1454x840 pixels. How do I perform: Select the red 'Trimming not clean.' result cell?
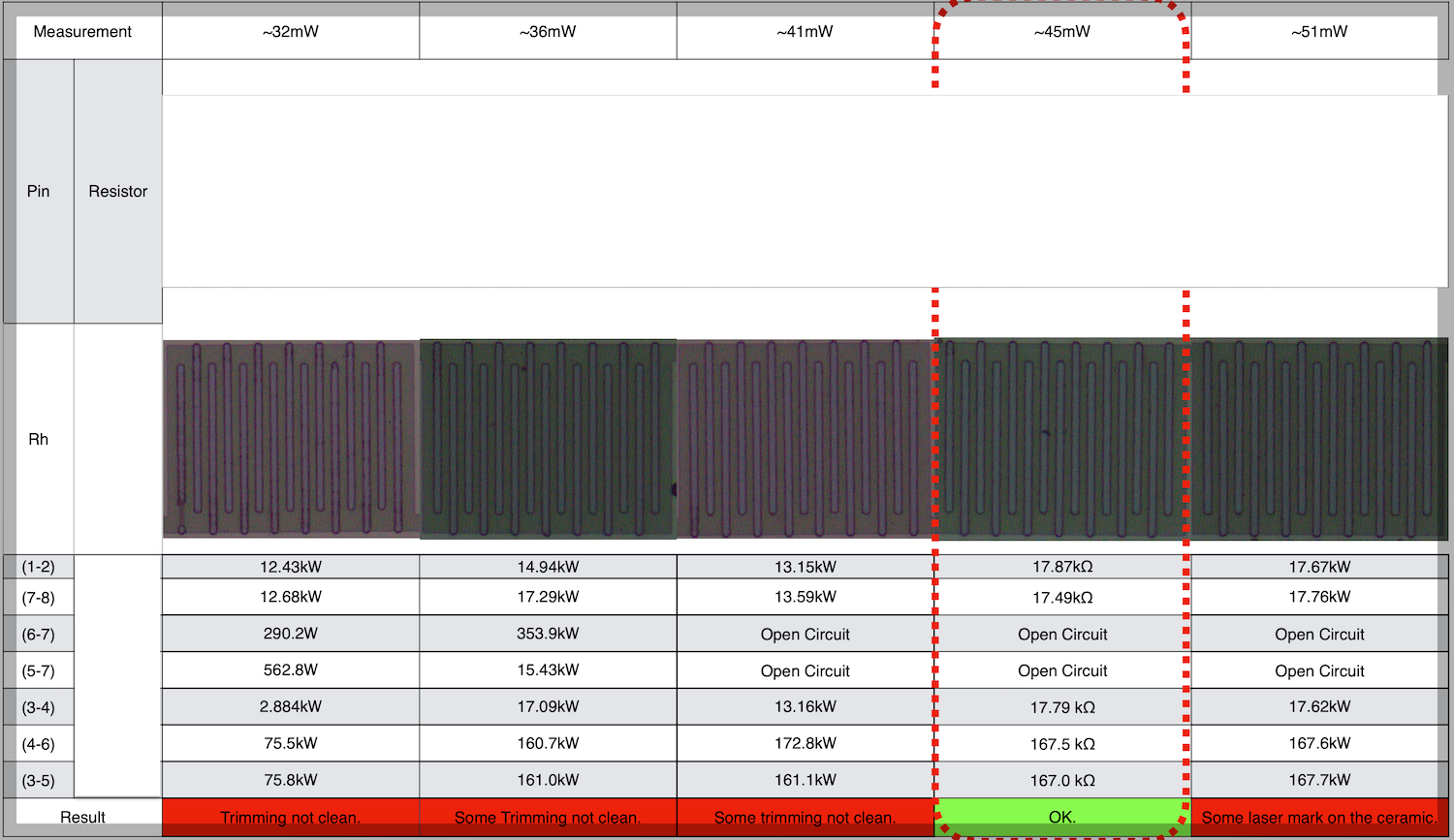[x=291, y=817]
